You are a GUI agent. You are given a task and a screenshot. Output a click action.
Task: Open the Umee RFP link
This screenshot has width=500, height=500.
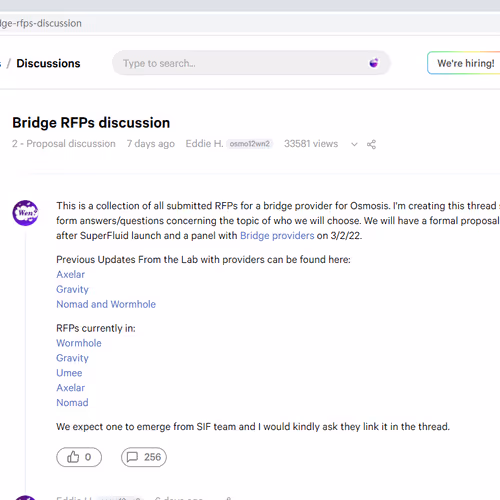[x=69, y=373]
